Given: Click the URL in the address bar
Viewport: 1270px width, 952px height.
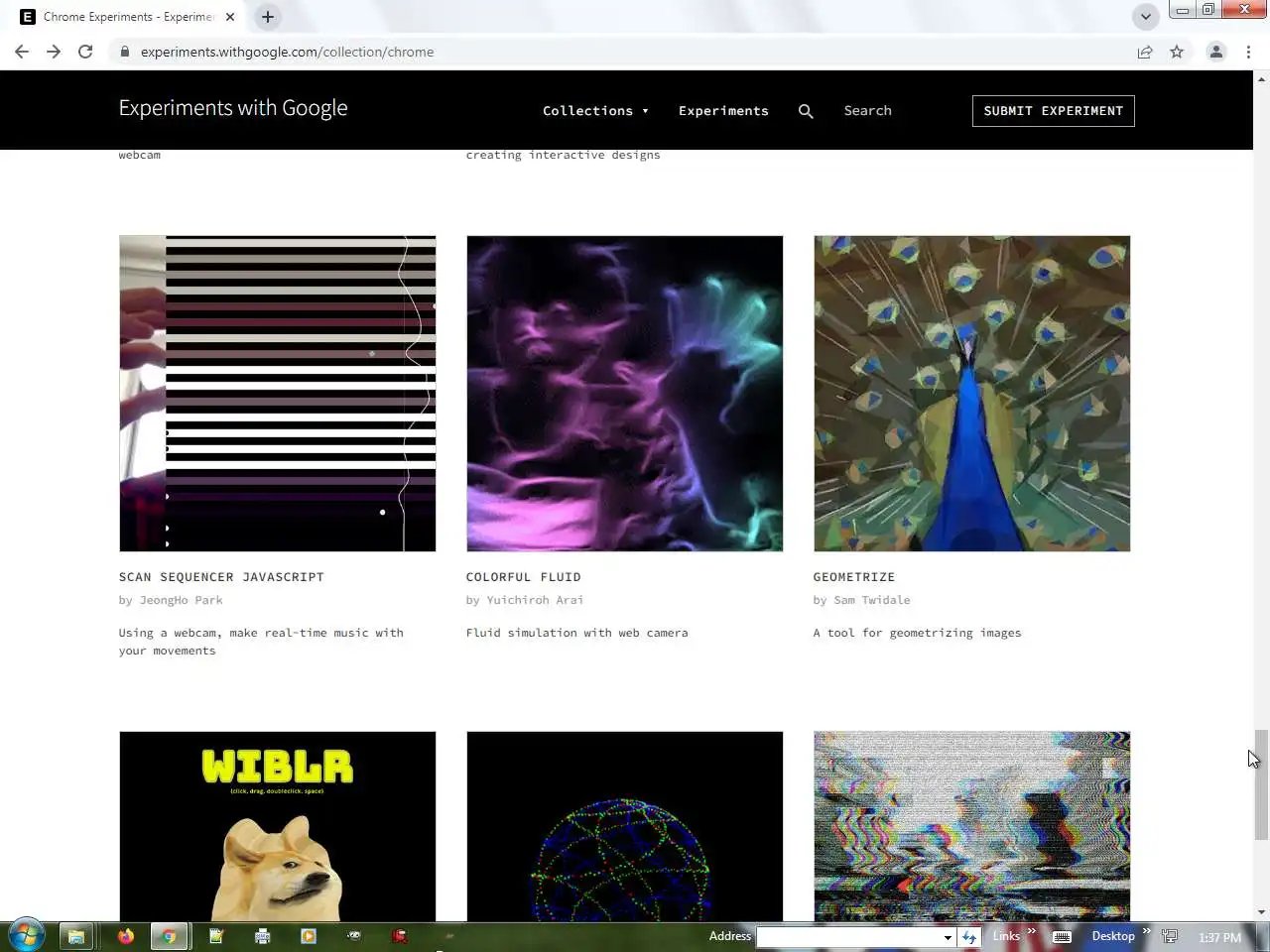Looking at the screenshot, I should 287,52.
